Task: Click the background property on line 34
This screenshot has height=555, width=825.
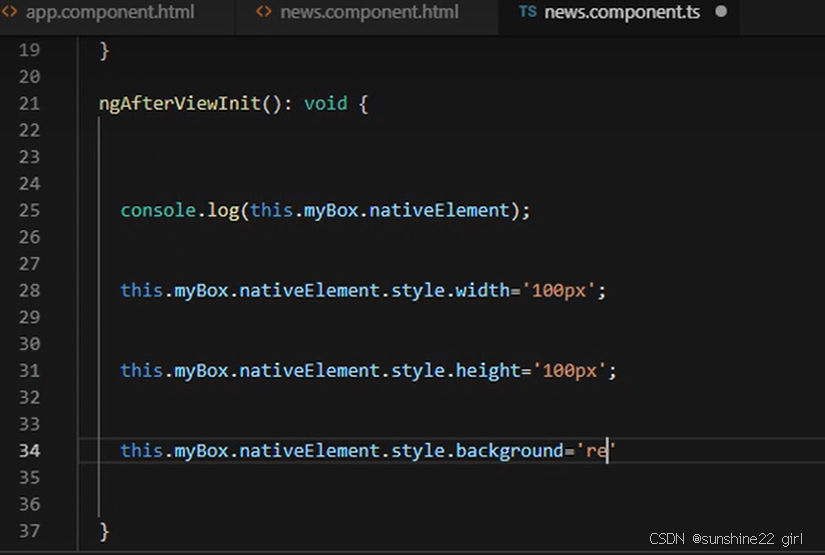Action: (509, 451)
